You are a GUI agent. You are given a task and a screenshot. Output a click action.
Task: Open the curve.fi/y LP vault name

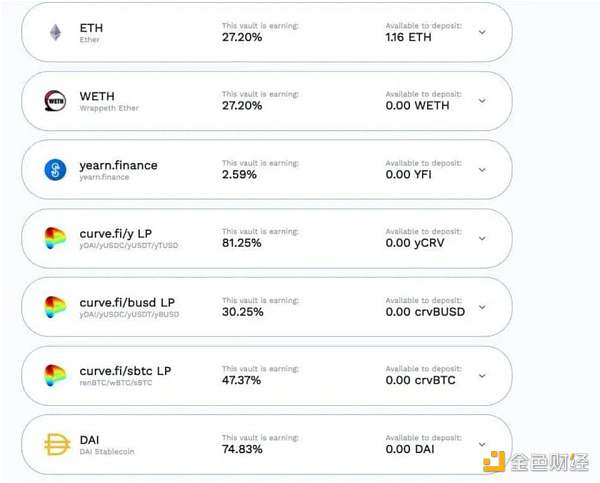click(x=116, y=233)
